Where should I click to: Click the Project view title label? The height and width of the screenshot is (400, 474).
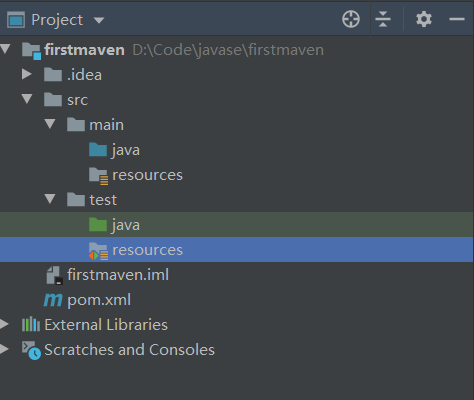click(x=57, y=20)
